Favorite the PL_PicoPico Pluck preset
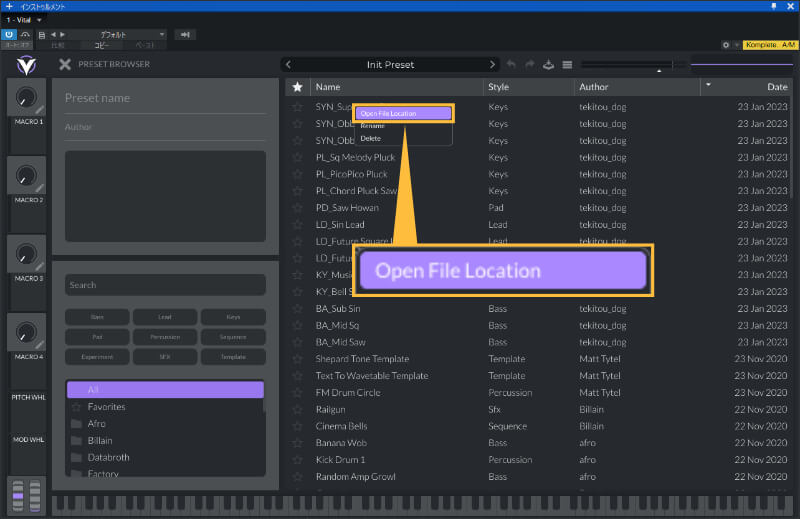 297,174
